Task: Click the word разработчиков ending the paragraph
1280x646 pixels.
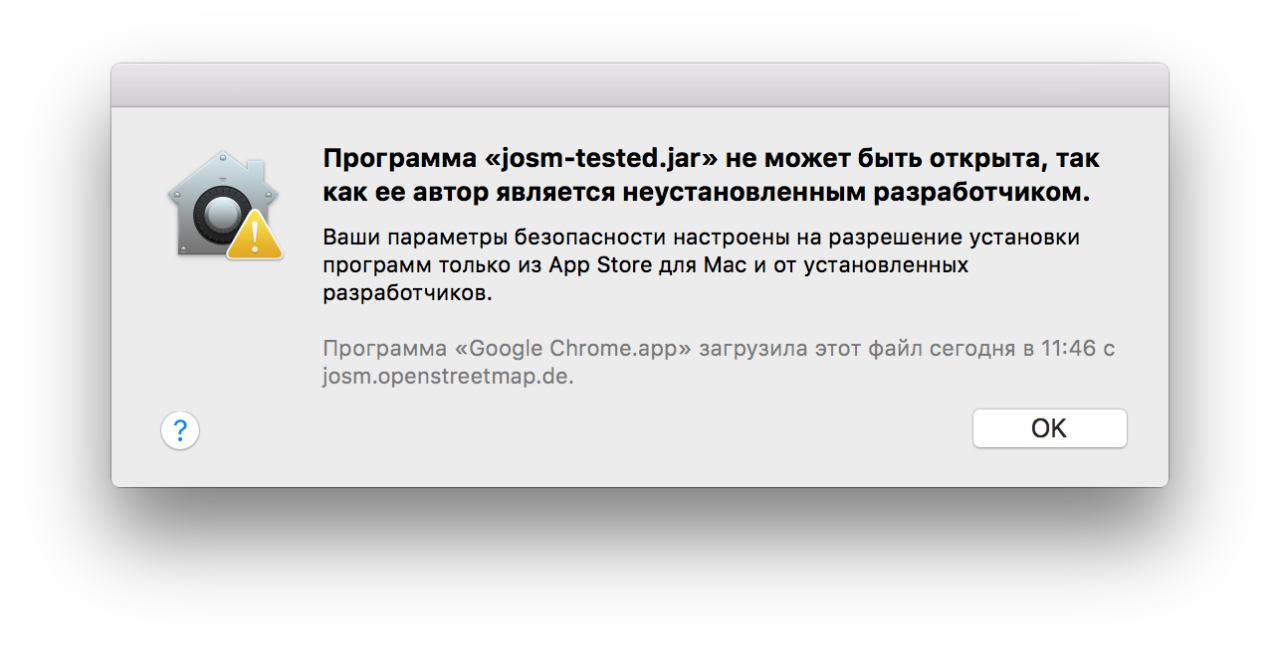Action: point(407,295)
